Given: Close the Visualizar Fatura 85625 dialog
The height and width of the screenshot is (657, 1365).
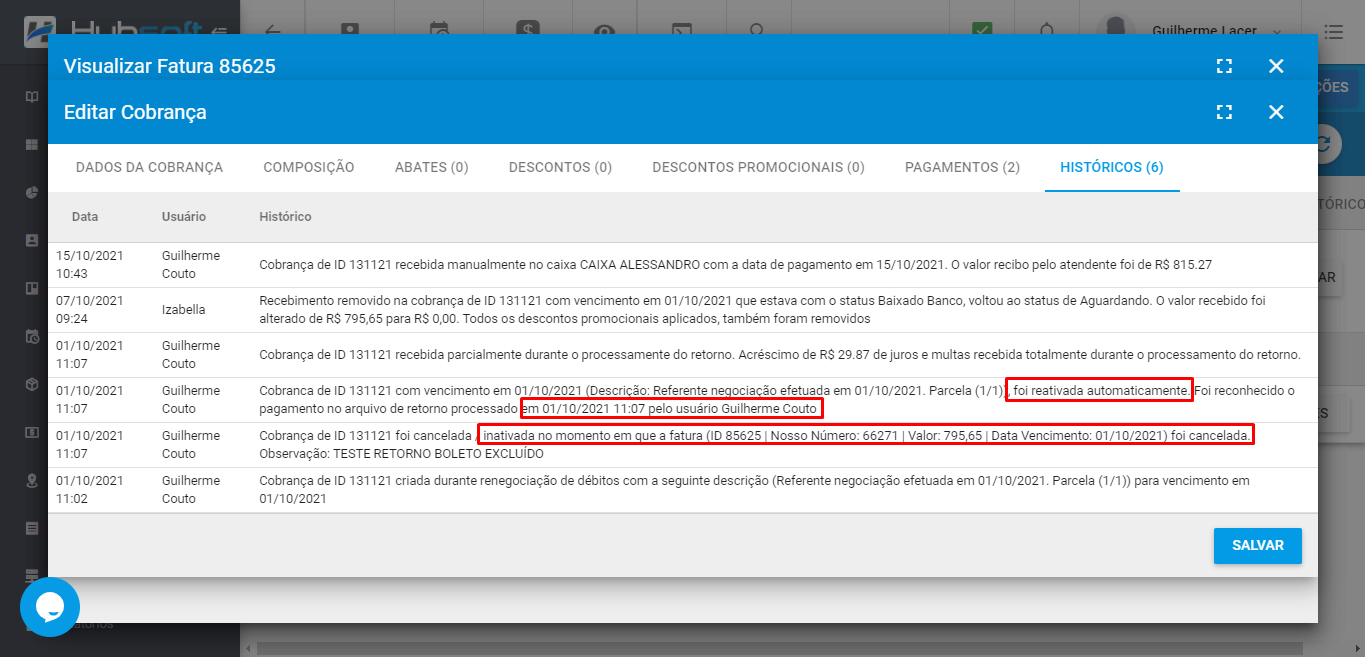Looking at the screenshot, I should tap(1276, 66).
